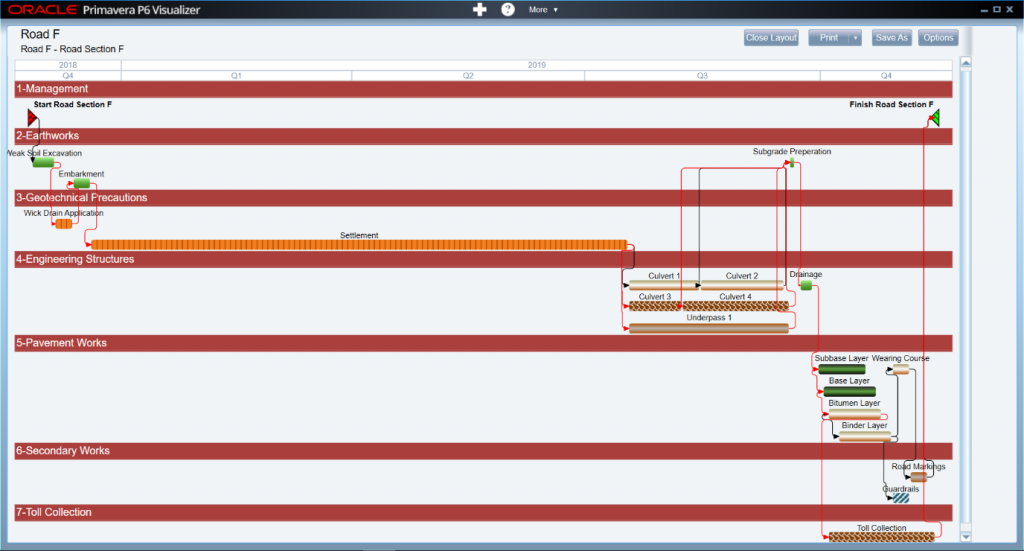The image size is (1024, 551).
Task: Click the Toll Collection activity label
Action: point(882,527)
